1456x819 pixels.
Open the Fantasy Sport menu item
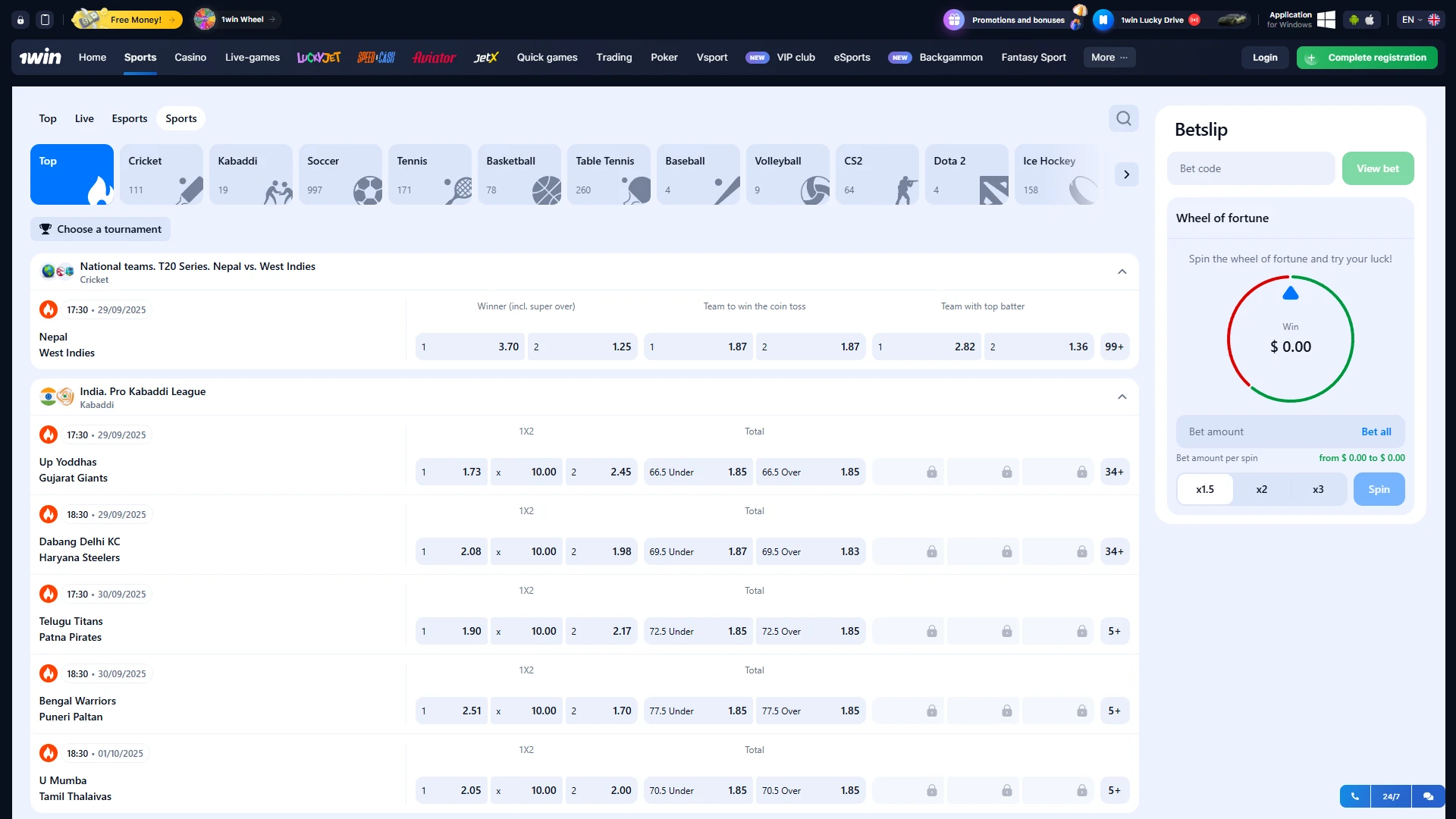point(1034,58)
